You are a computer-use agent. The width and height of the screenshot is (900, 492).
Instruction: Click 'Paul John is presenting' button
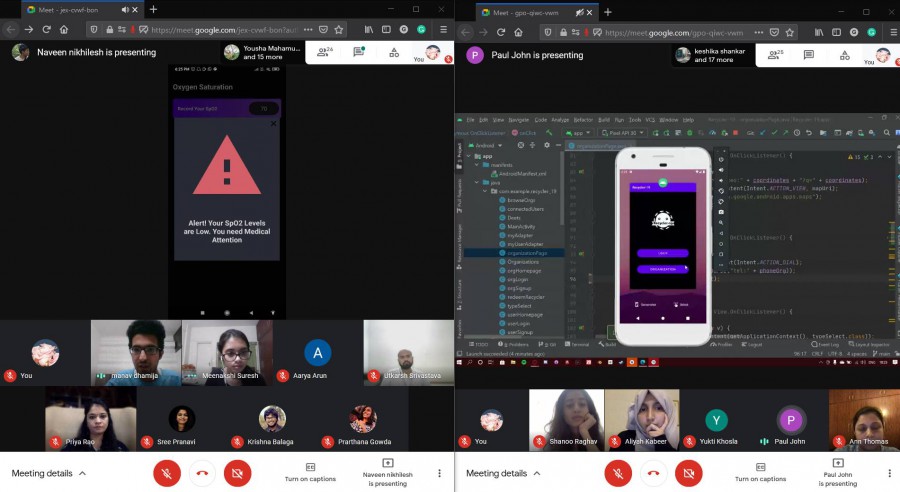(x=836, y=472)
